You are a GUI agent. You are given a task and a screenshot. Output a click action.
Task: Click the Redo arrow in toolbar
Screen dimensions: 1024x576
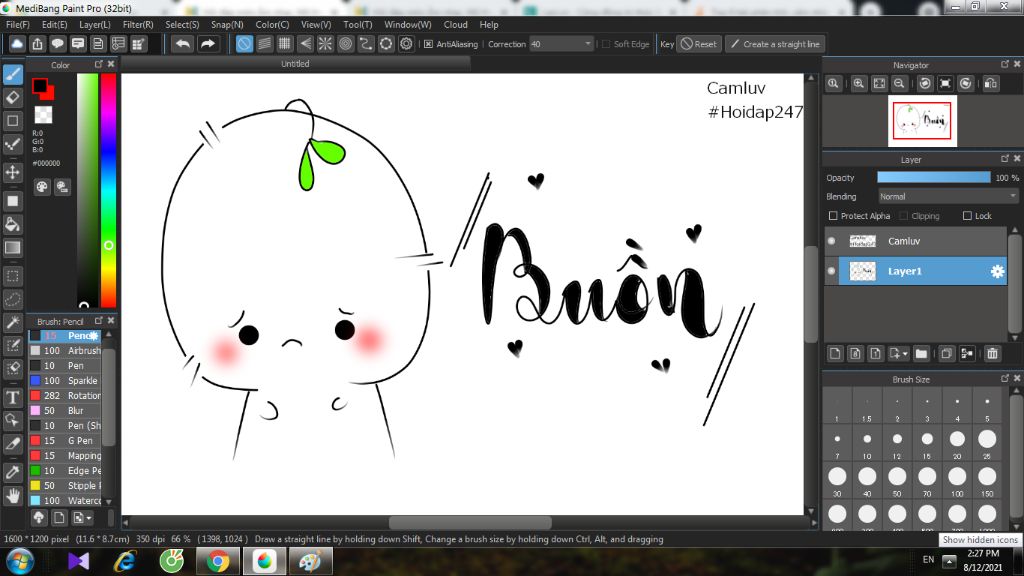click(208, 44)
